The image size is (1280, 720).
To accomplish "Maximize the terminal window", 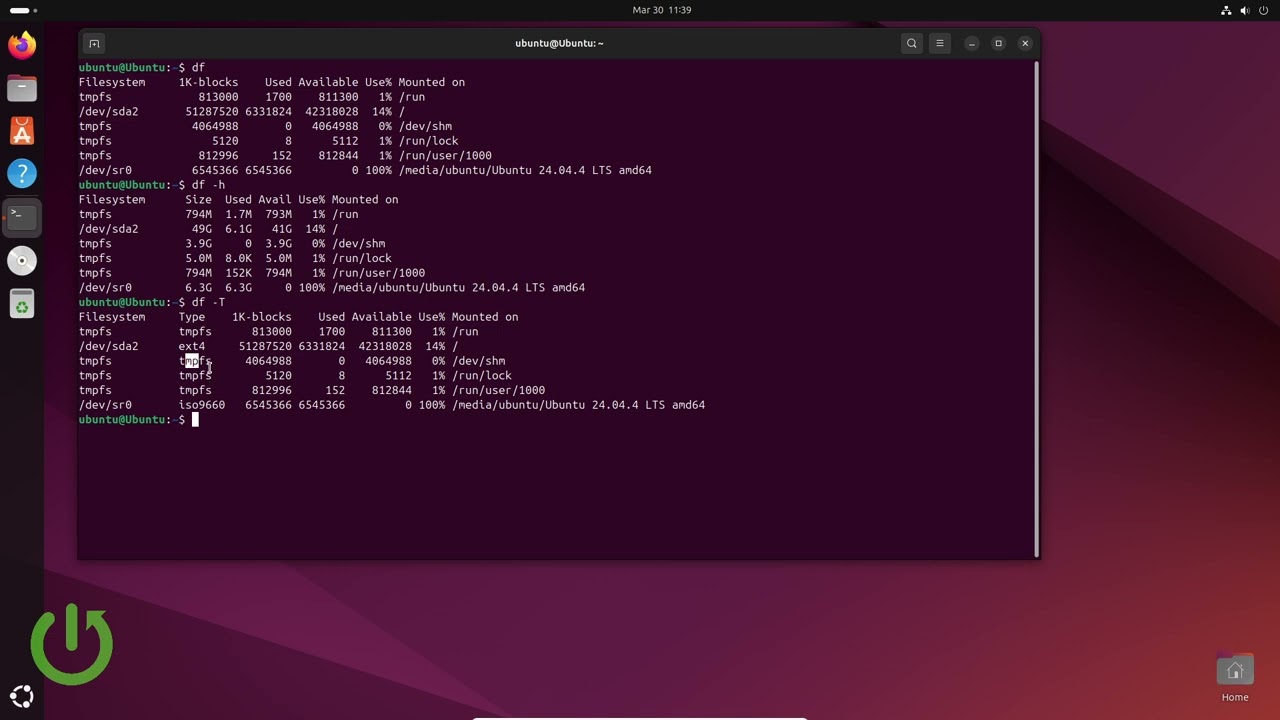I will point(998,43).
